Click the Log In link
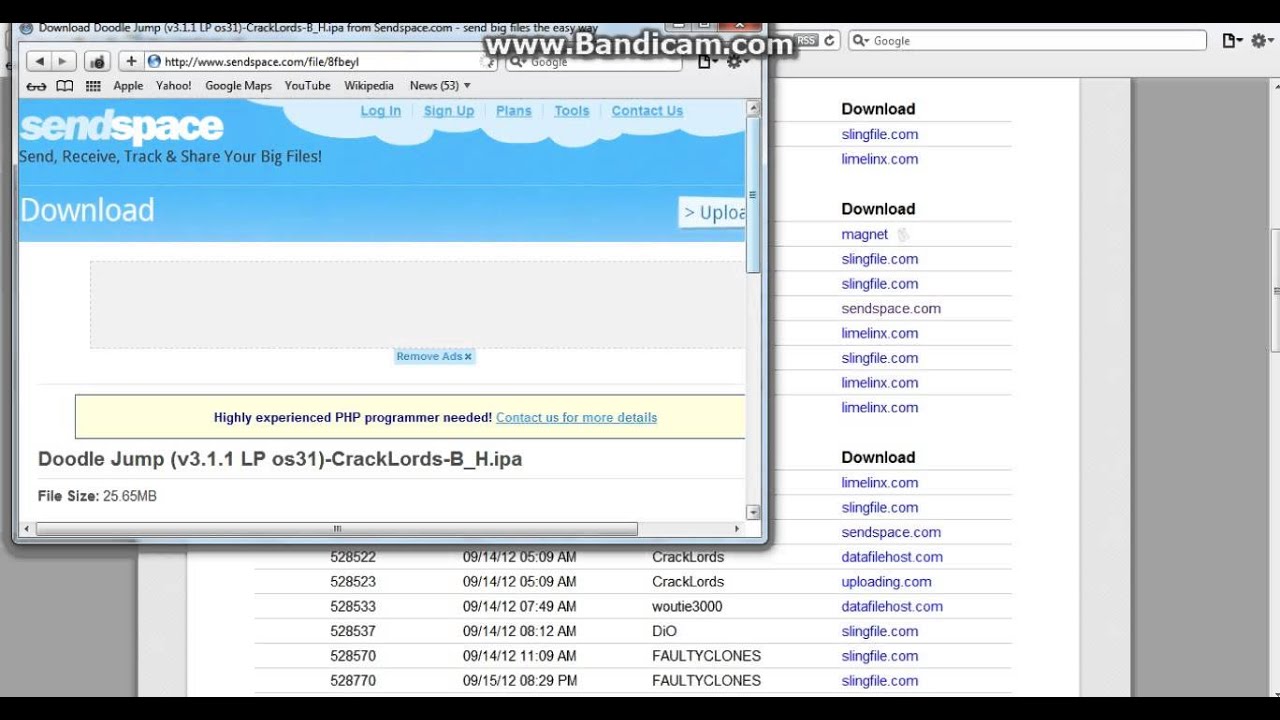The width and height of the screenshot is (1280, 720). coord(381,111)
